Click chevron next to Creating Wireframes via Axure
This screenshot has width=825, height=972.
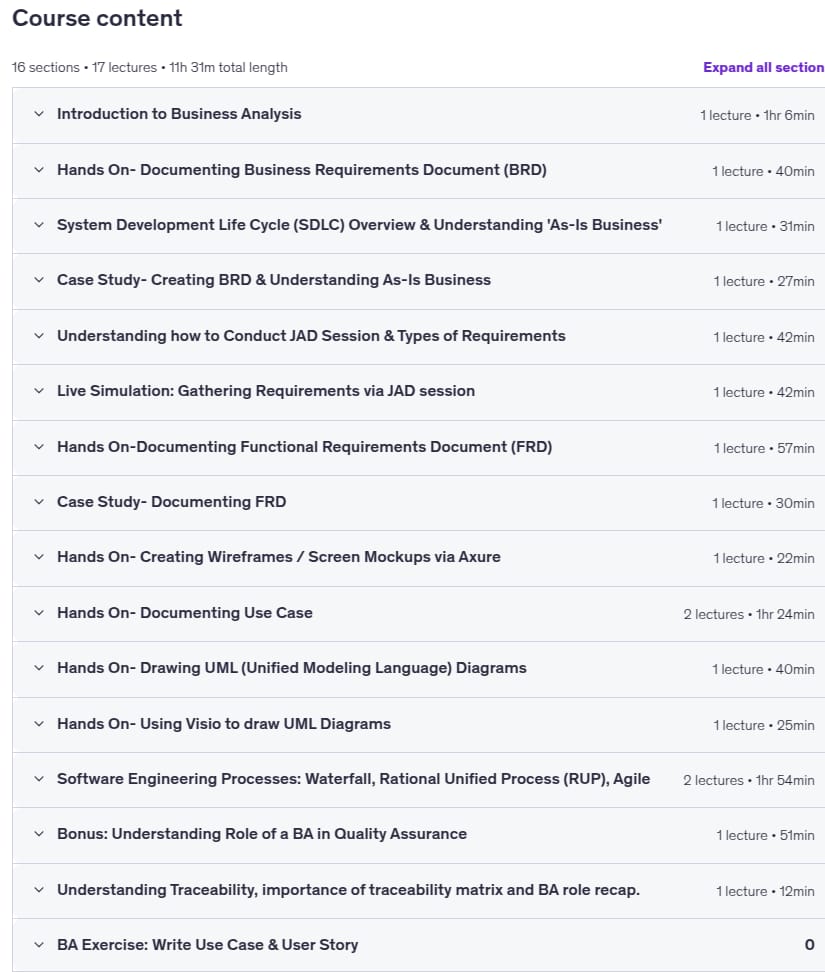[39, 557]
